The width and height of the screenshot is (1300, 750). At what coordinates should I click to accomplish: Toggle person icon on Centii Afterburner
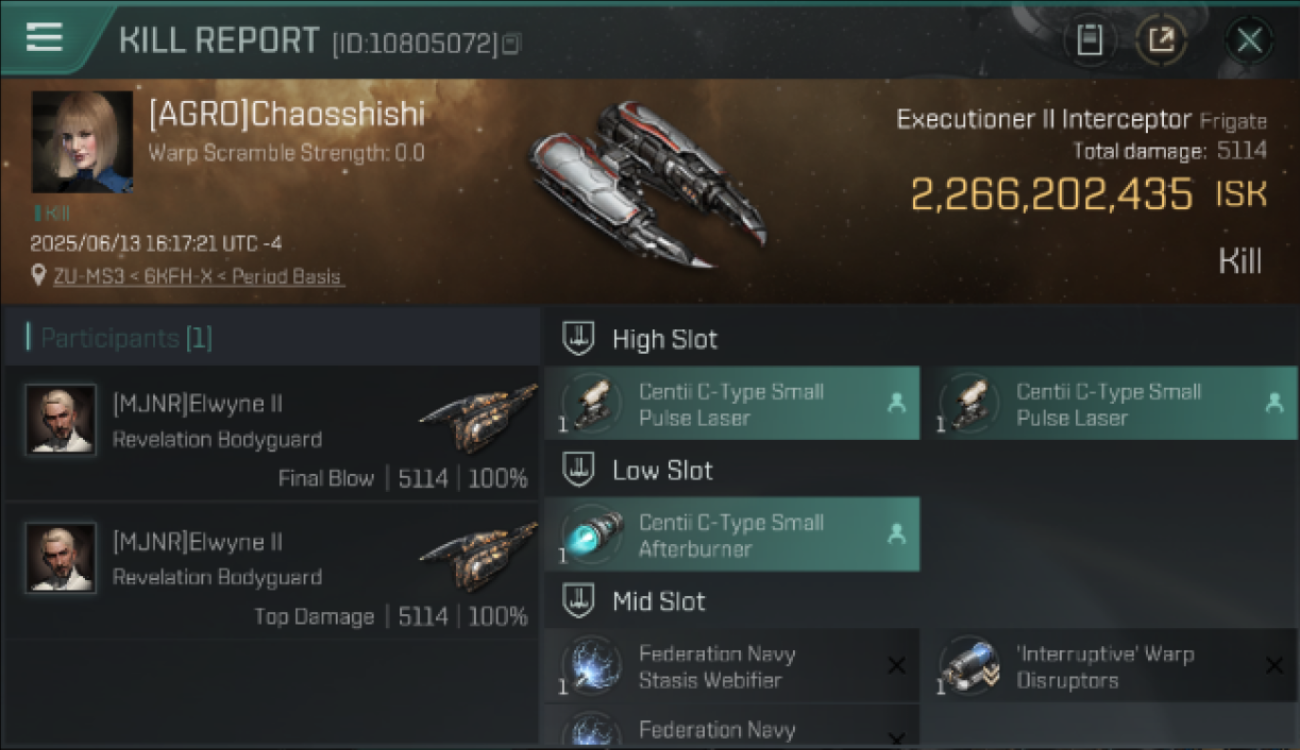(896, 534)
